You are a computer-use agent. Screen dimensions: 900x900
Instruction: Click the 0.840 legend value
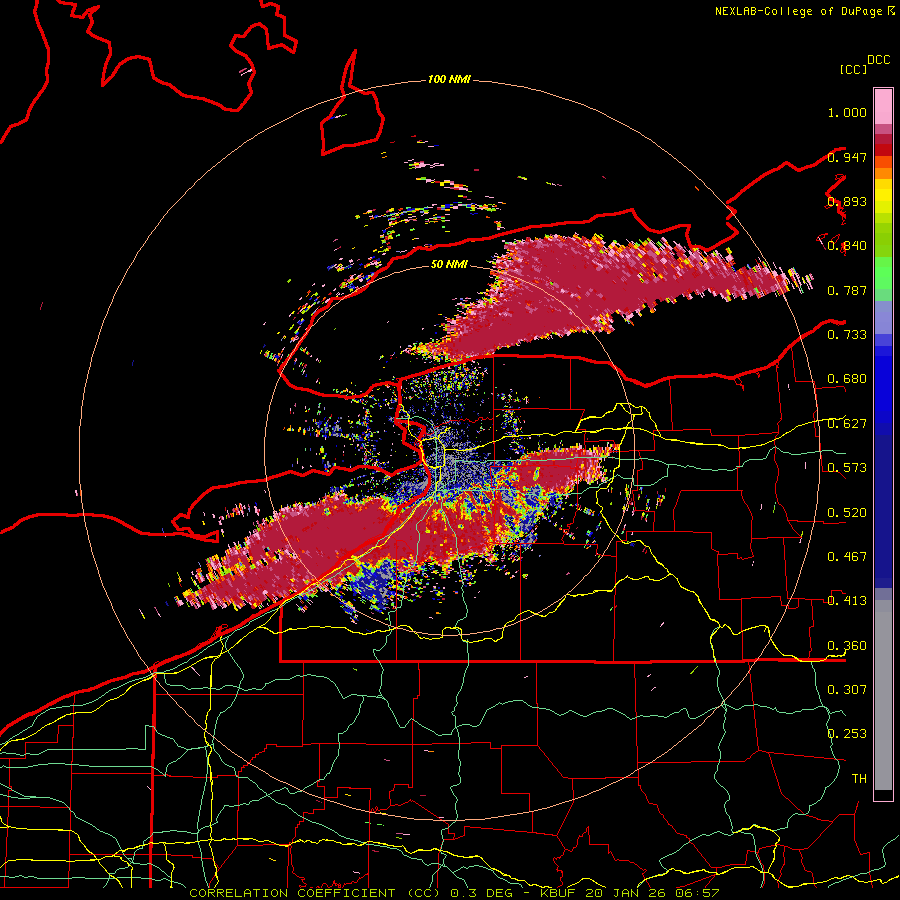847,246
